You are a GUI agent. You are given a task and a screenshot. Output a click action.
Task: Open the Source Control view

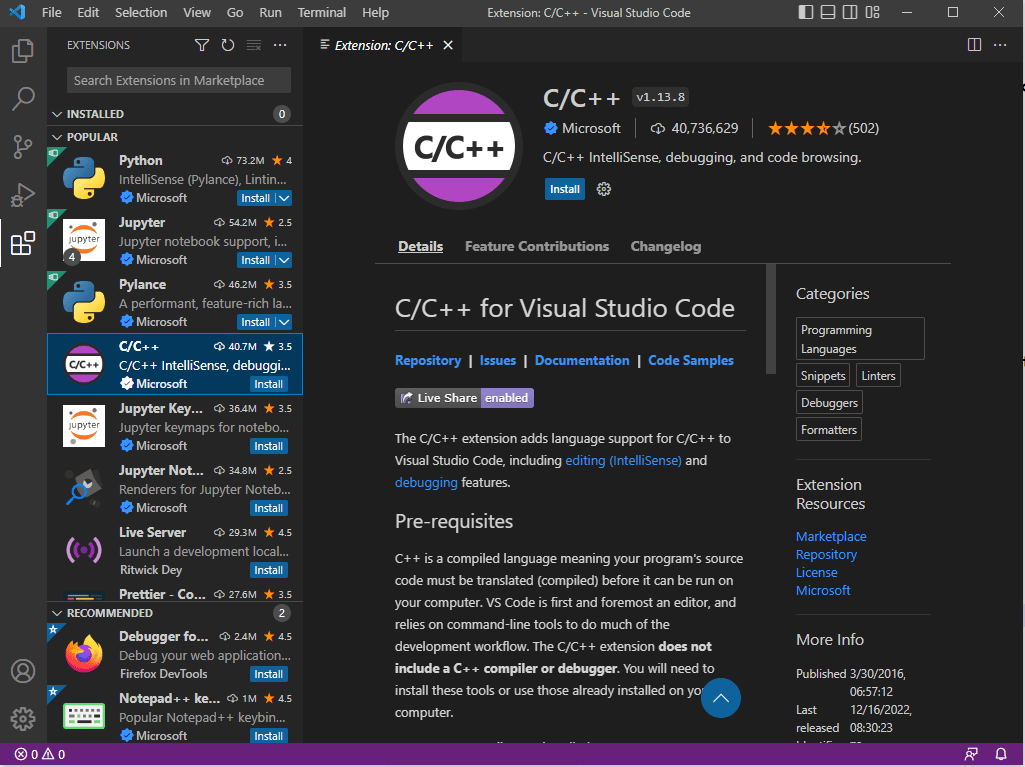pyautogui.click(x=23, y=147)
